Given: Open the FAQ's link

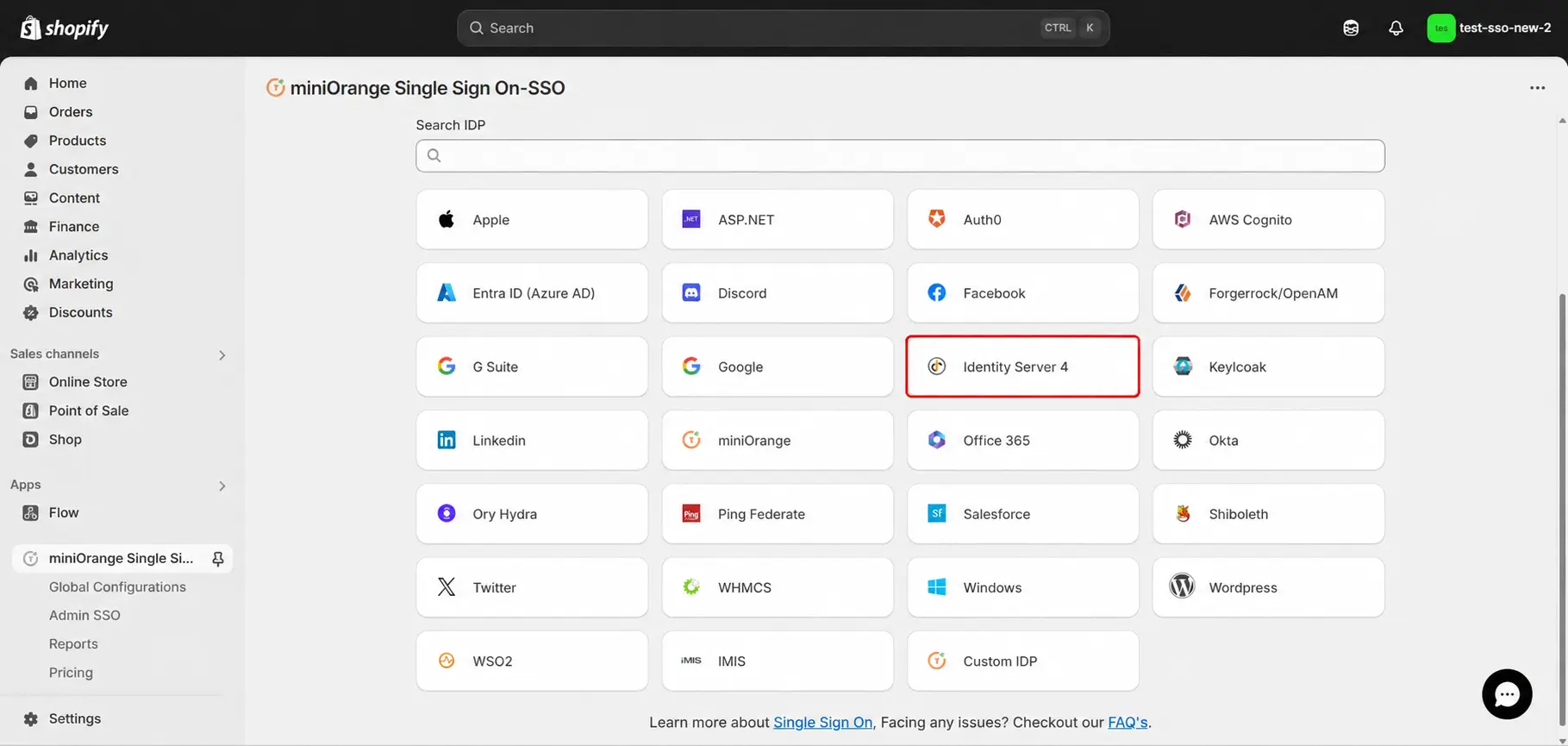Looking at the screenshot, I should [x=1128, y=723].
